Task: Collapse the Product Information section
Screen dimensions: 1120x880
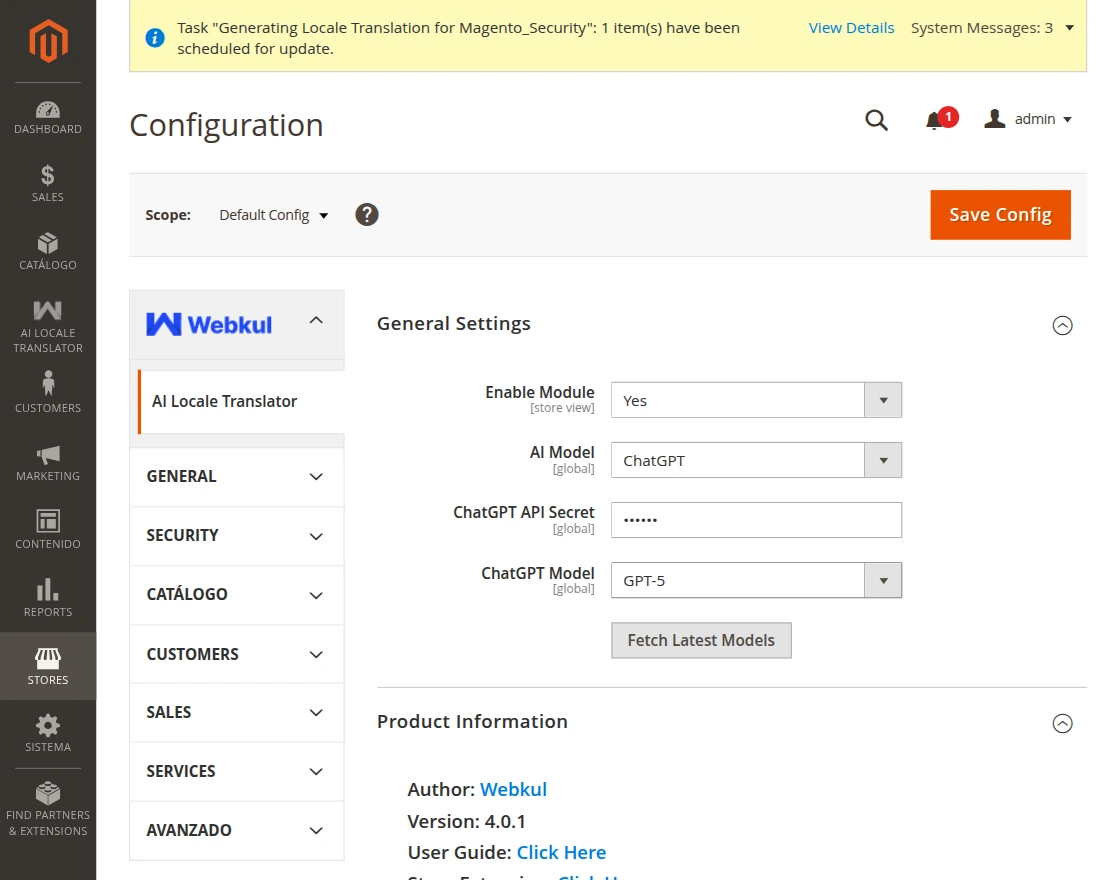Action: point(1063,723)
